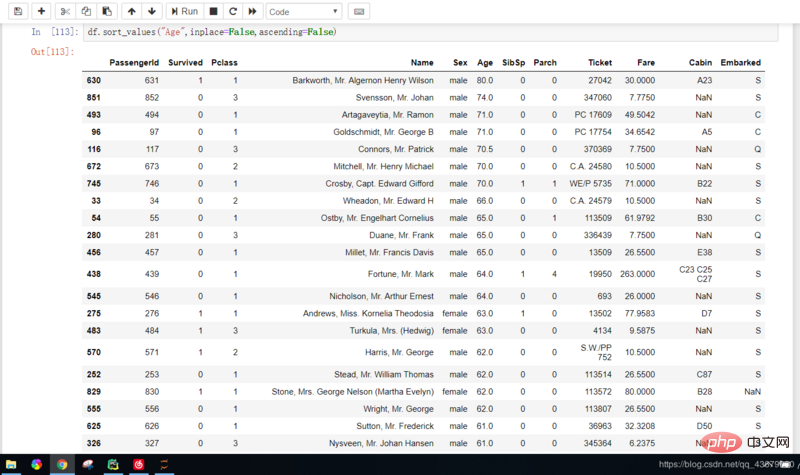Open NetEase Music red taskbar icon
Image resolution: width=800 pixels, height=475 pixels.
138,464
